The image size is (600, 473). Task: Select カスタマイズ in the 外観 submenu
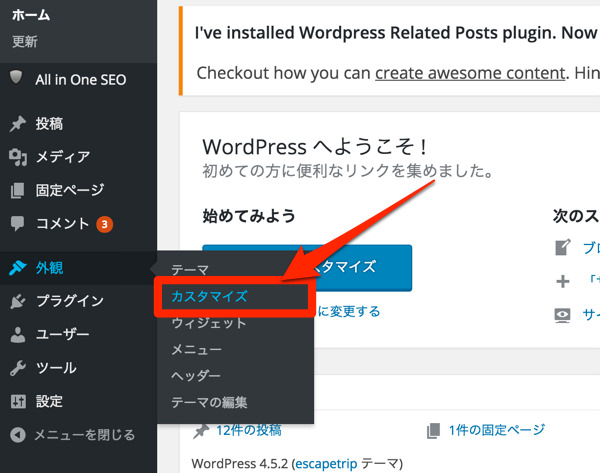[209, 296]
